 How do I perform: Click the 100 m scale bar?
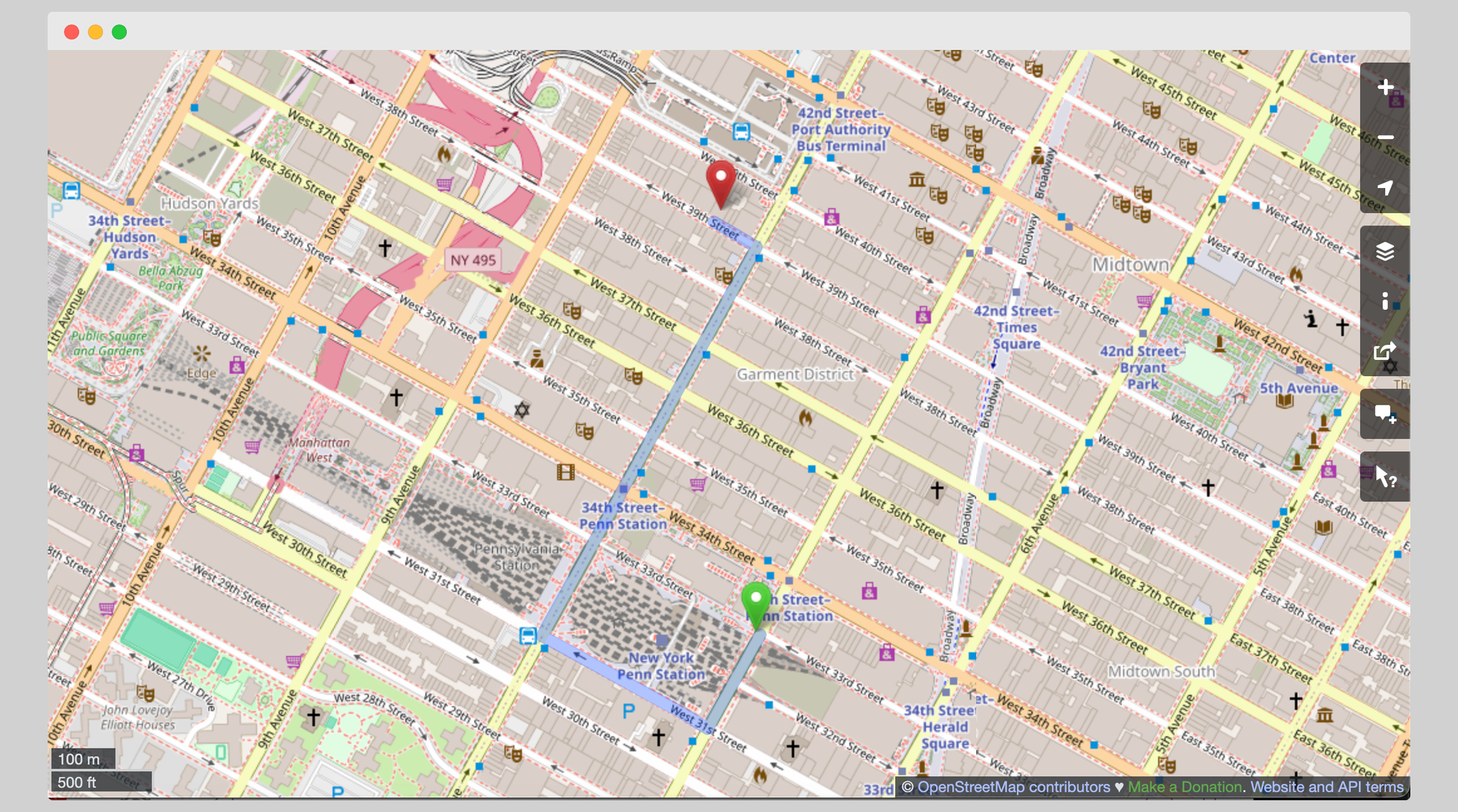pos(83,759)
